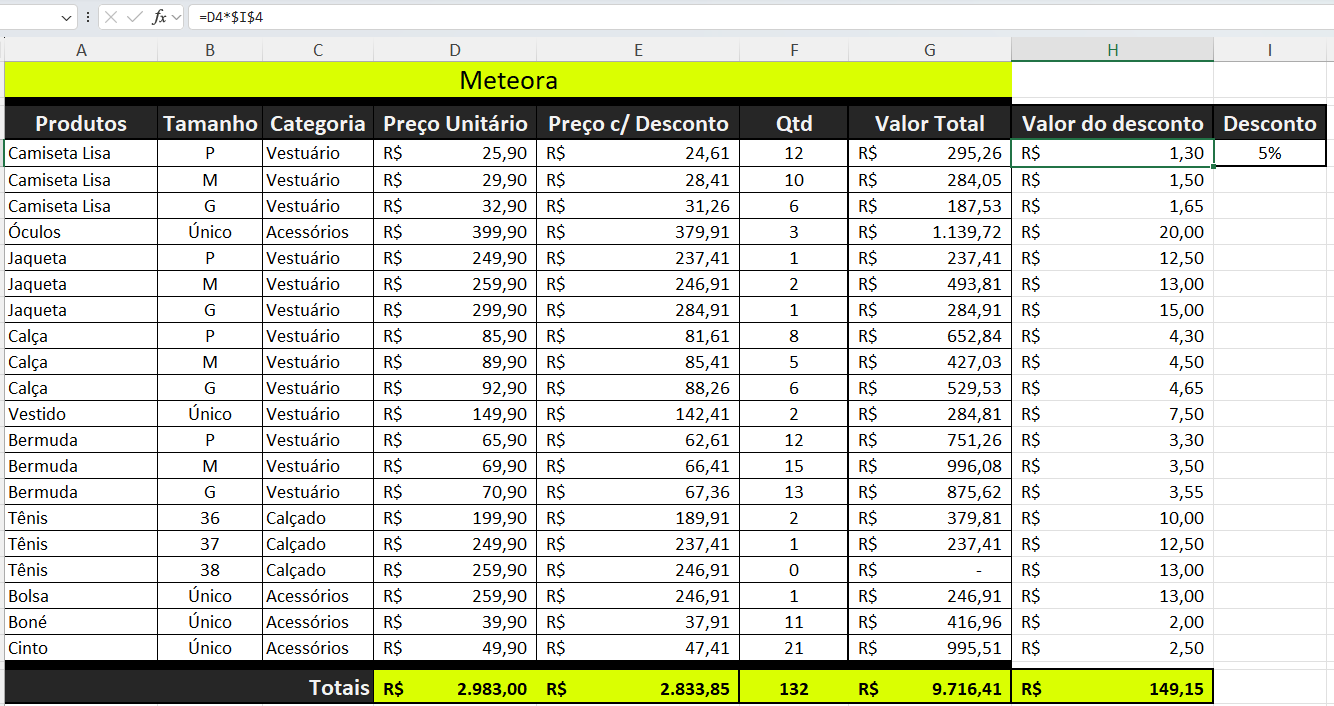Expand the dropdown next to the fx icon
This screenshot has width=1334, height=706.
177,17
